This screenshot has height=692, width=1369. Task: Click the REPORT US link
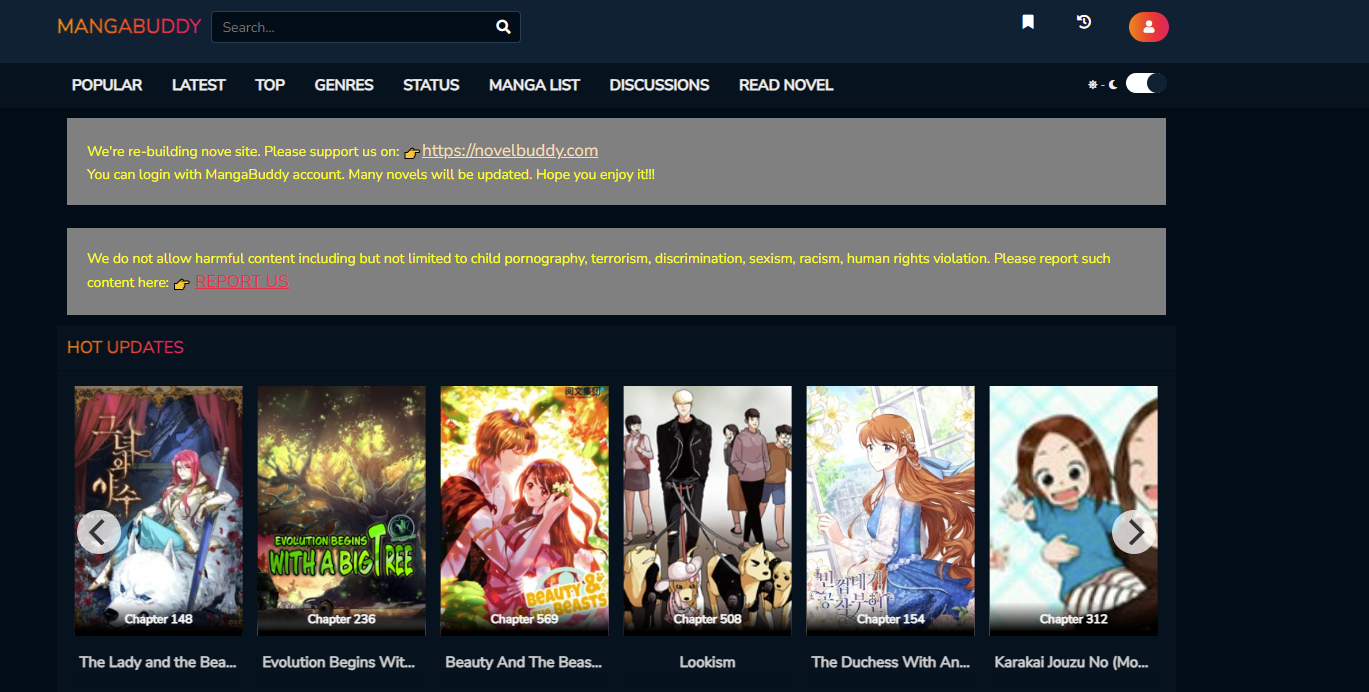[242, 282]
